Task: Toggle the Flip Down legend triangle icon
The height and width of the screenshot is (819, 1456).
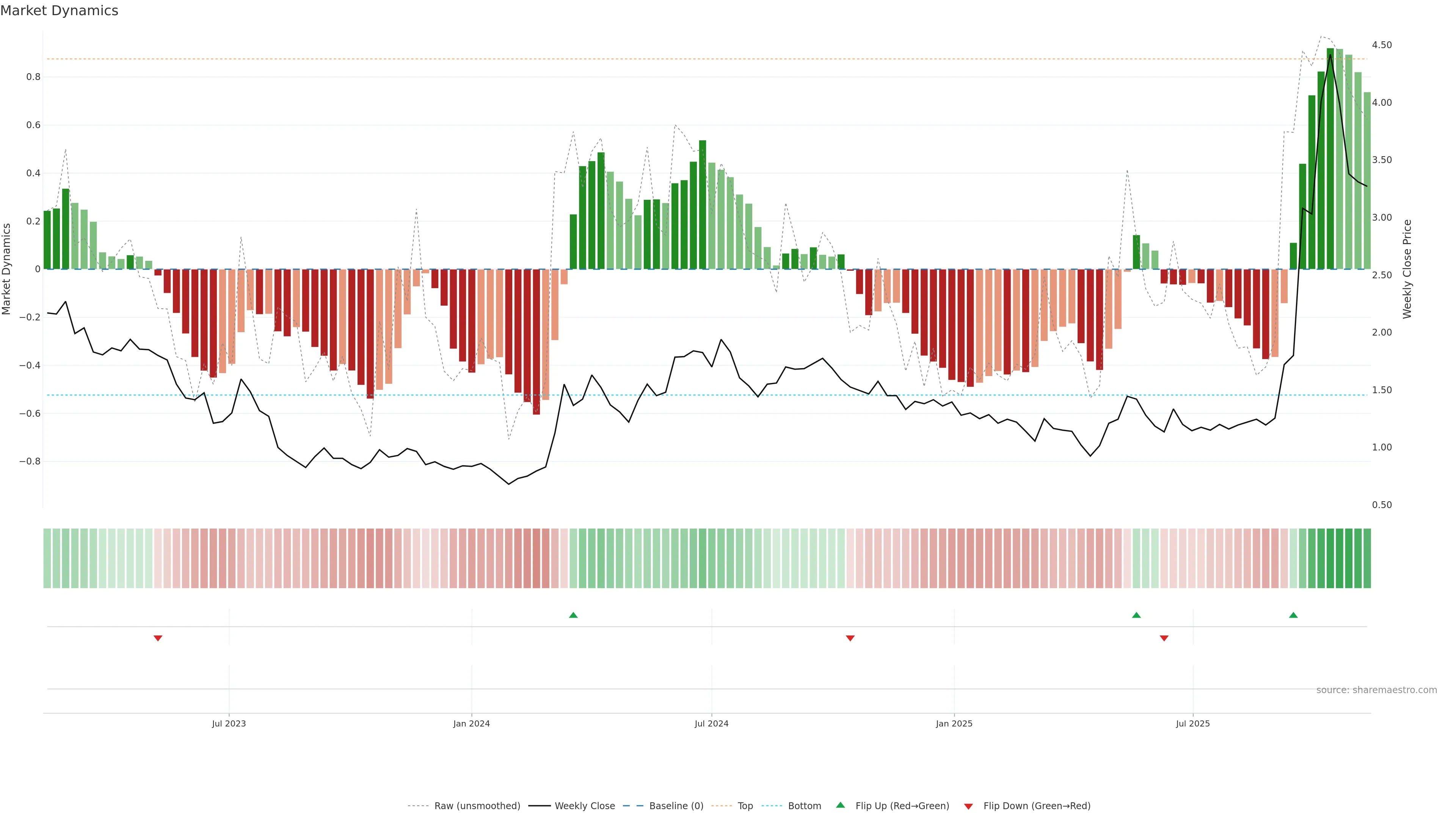Action: point(968,806)
